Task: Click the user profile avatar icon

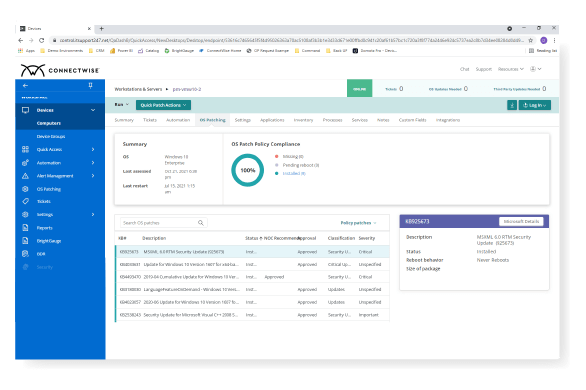Action: pos(533,69)
